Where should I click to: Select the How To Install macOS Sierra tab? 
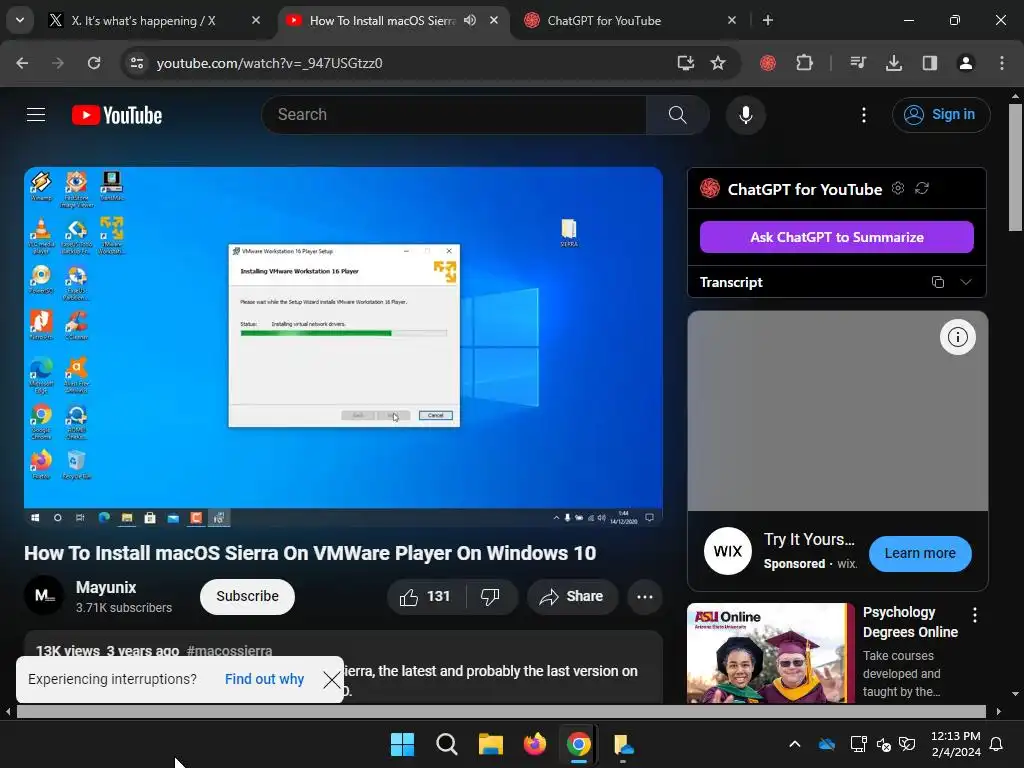[382, 20]
